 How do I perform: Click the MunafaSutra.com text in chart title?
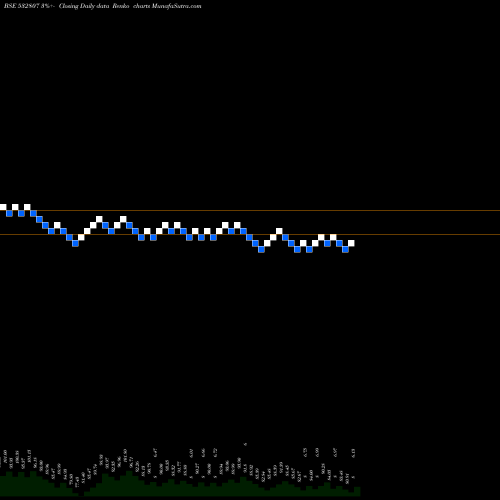[176, 6]
